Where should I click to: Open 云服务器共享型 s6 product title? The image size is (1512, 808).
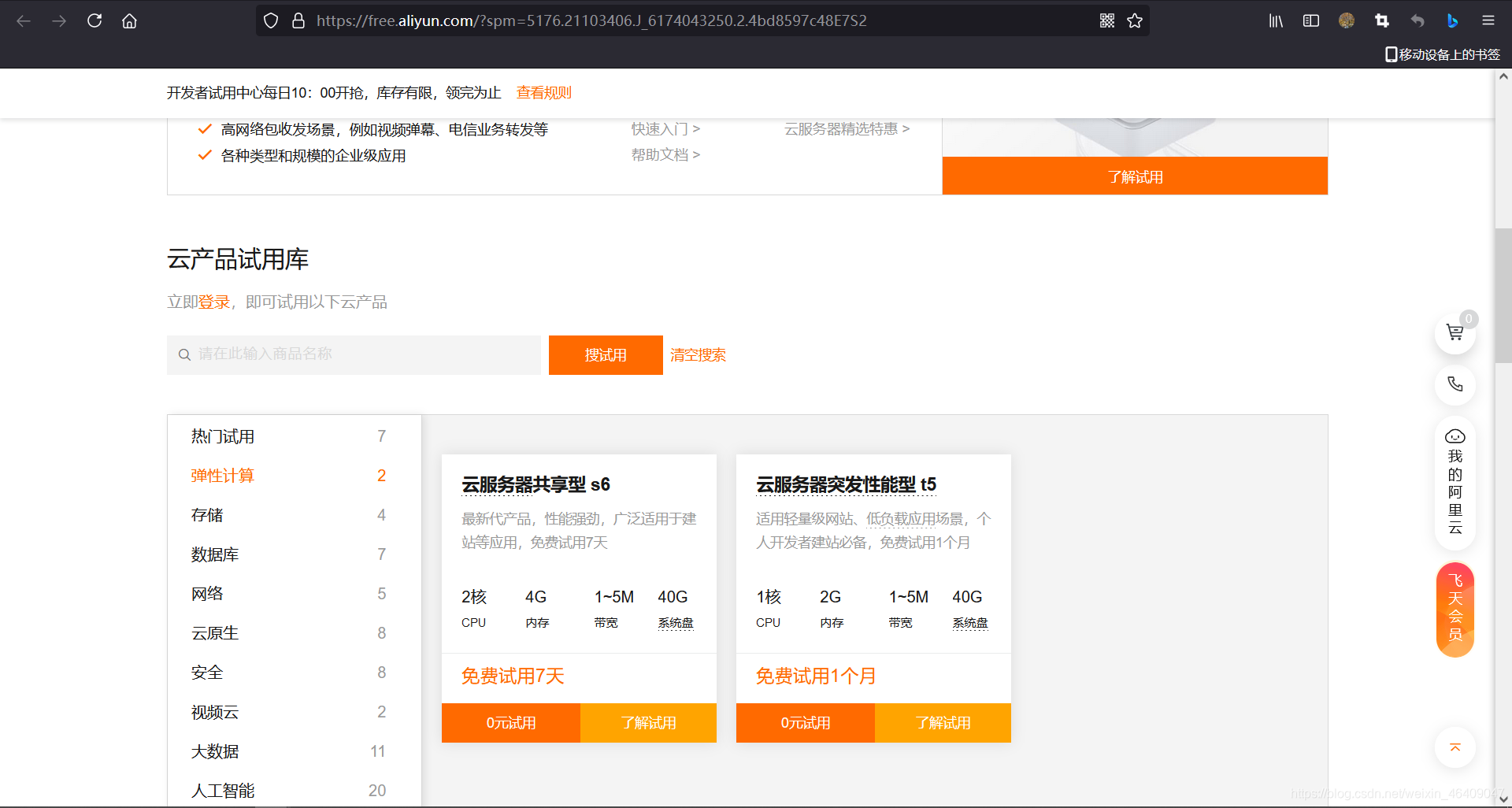point(535,484)
